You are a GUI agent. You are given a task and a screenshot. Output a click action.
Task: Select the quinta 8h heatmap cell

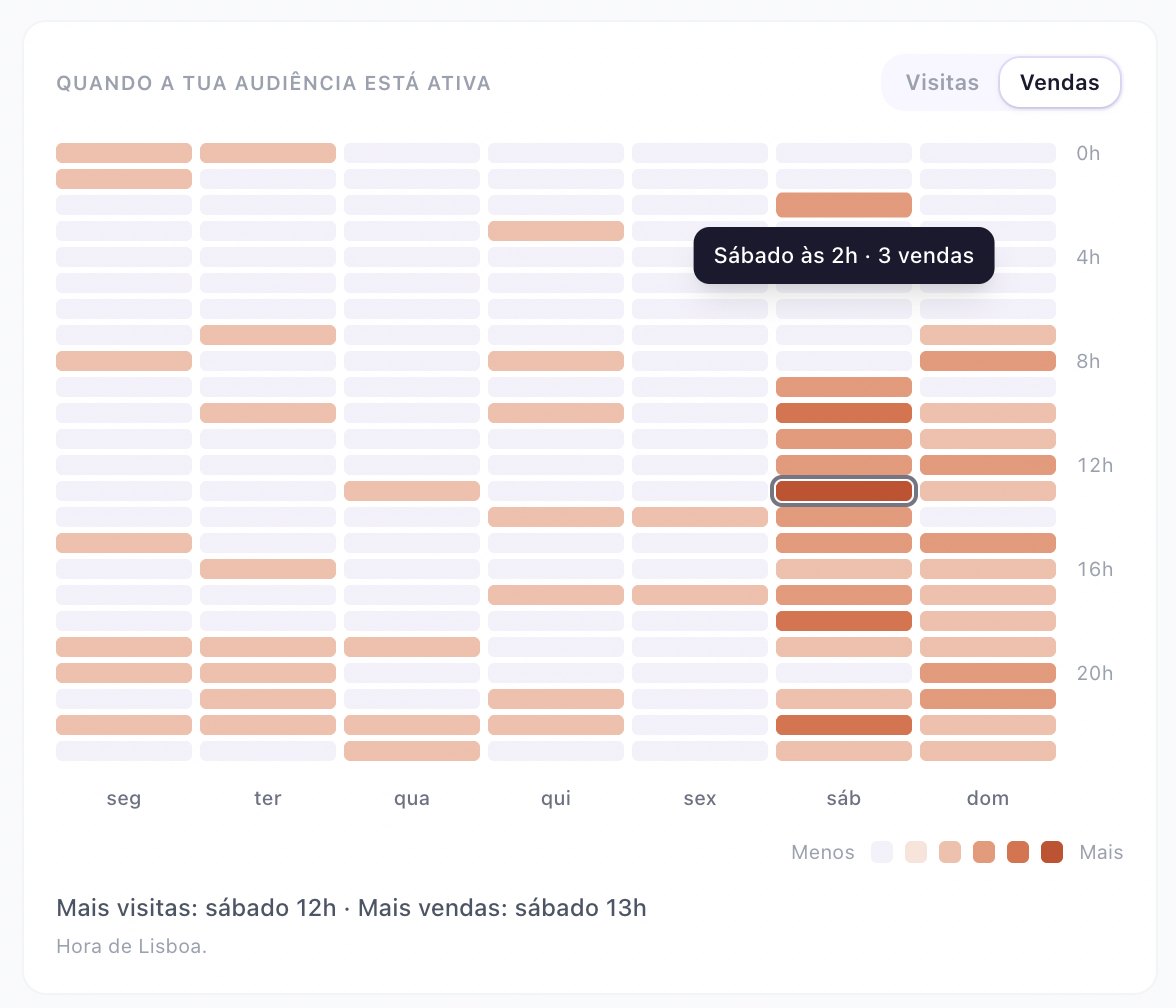pyautogui.click(x=556, y=361)
